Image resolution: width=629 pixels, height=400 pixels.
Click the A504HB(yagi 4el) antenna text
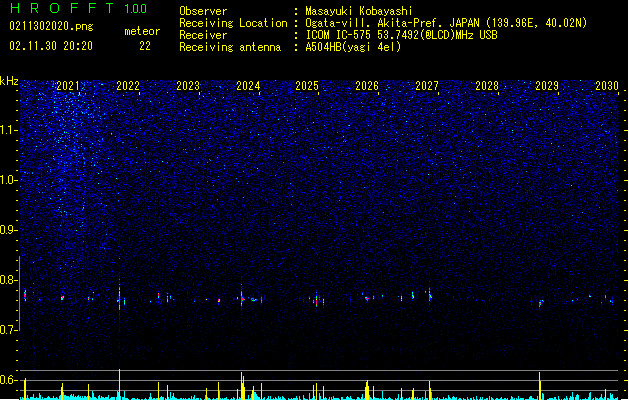click(353, 47)
